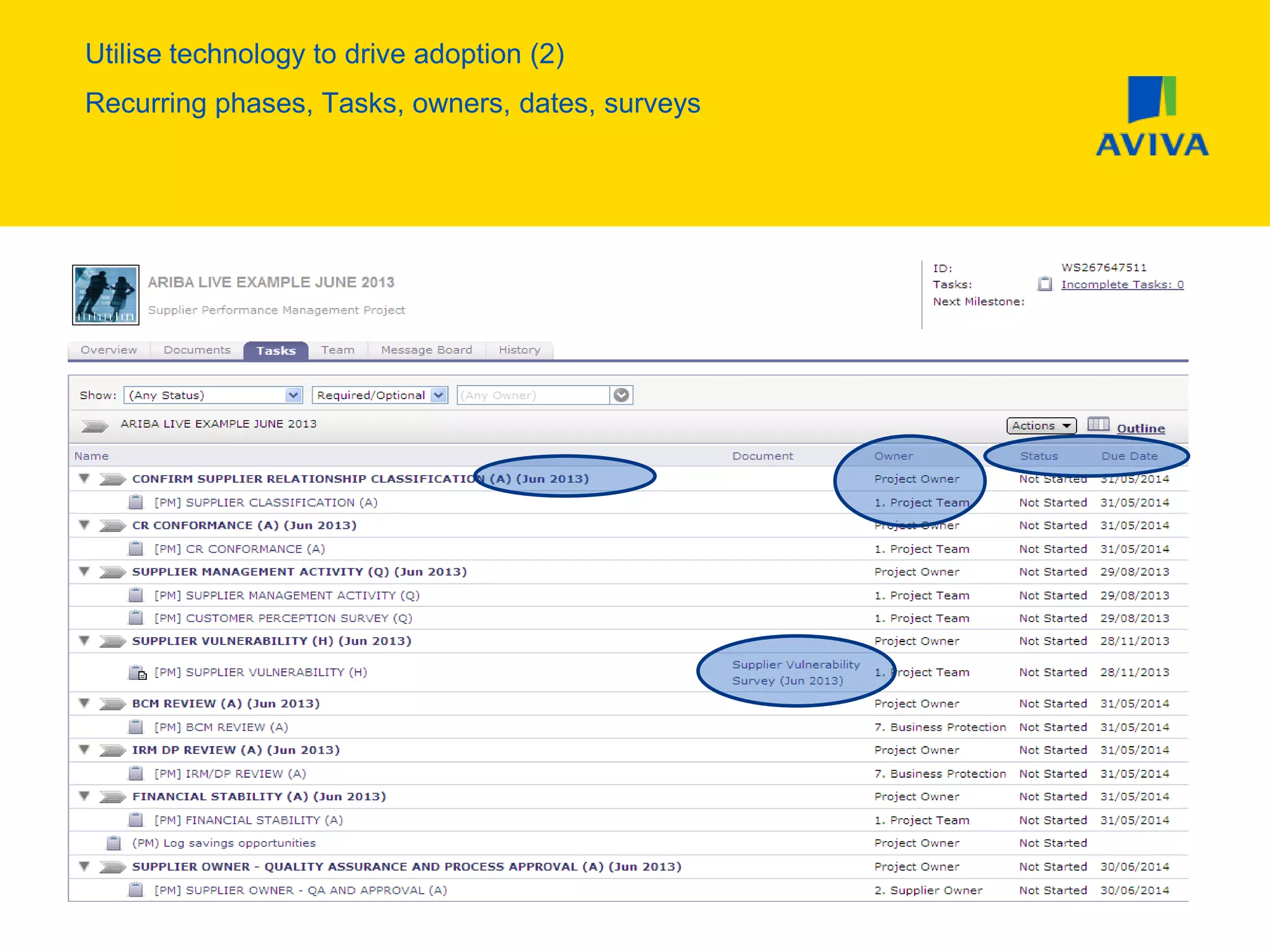The height and width of the screenshot is (952, 1270).
Task: Click the 30/06/2014 due date of QUALITY ASSURANCE phase
Action: [1135, 866]
